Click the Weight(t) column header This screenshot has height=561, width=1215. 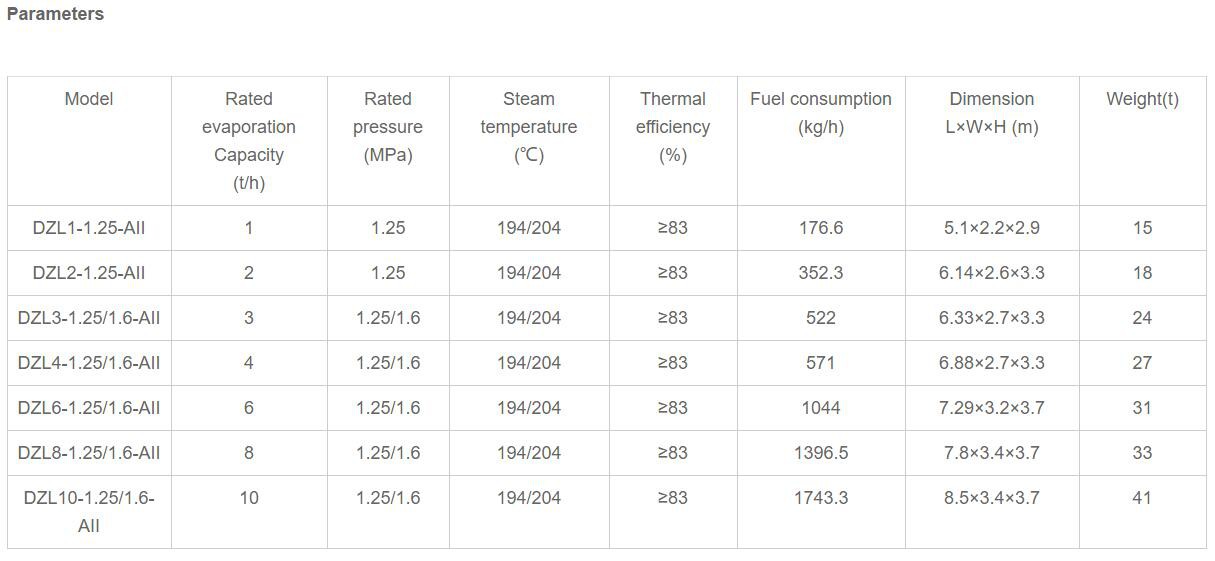coord(1142,99)
